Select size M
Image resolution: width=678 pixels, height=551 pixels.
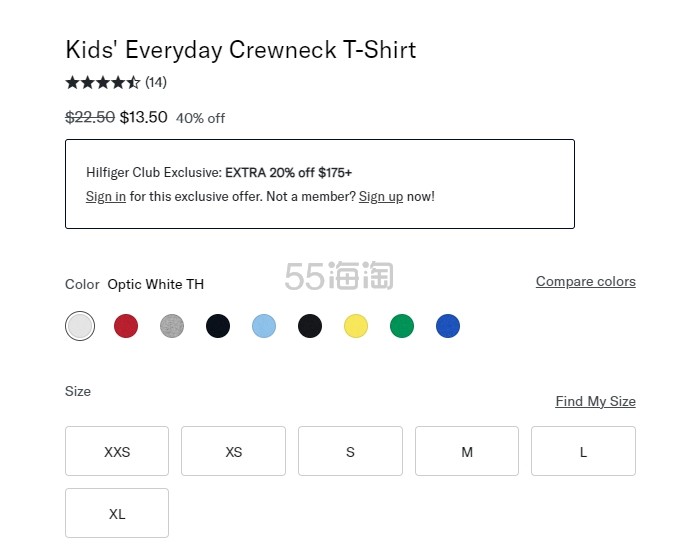467,452
